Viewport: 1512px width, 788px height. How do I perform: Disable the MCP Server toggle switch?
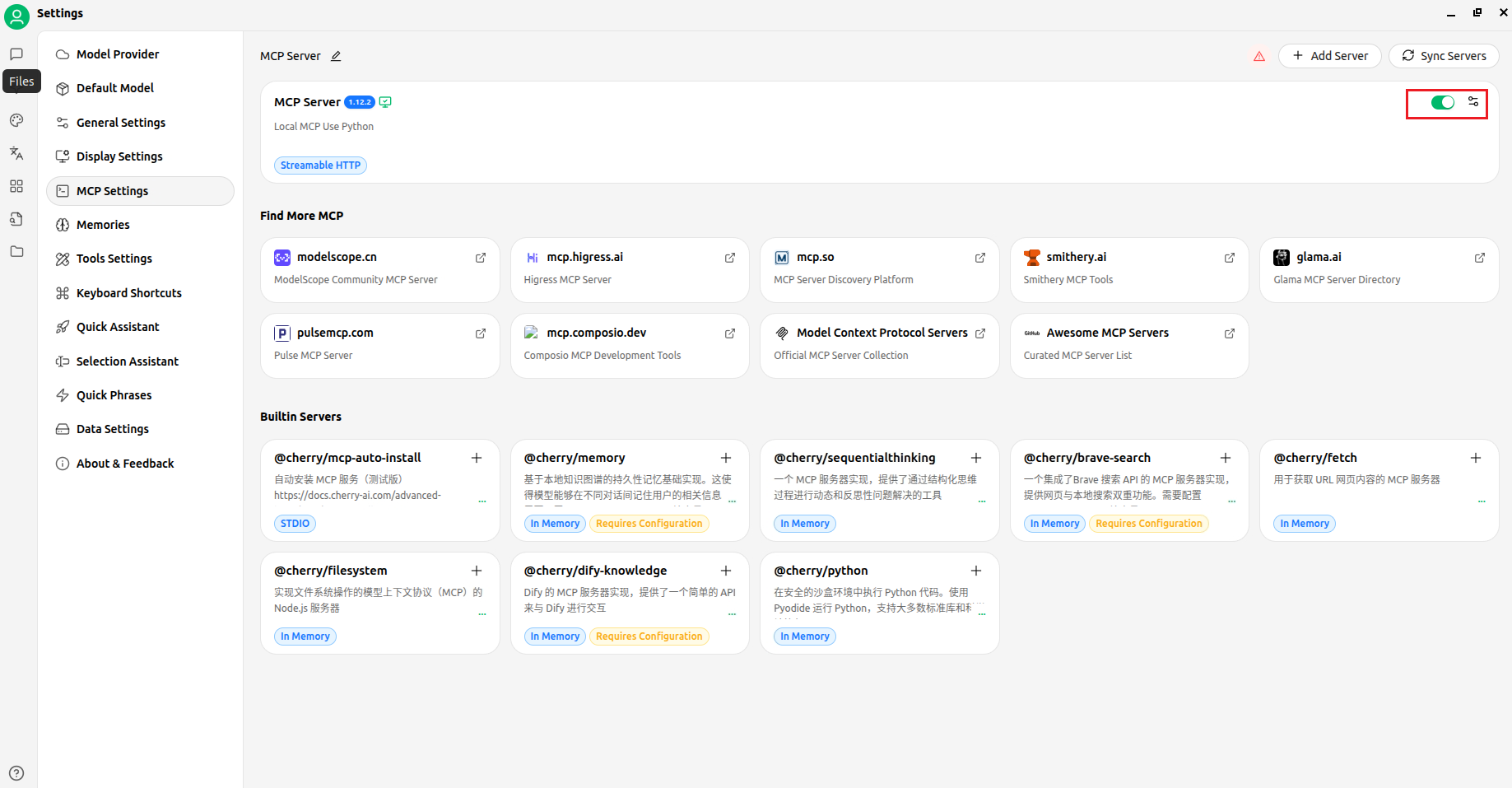point(1443,102)
